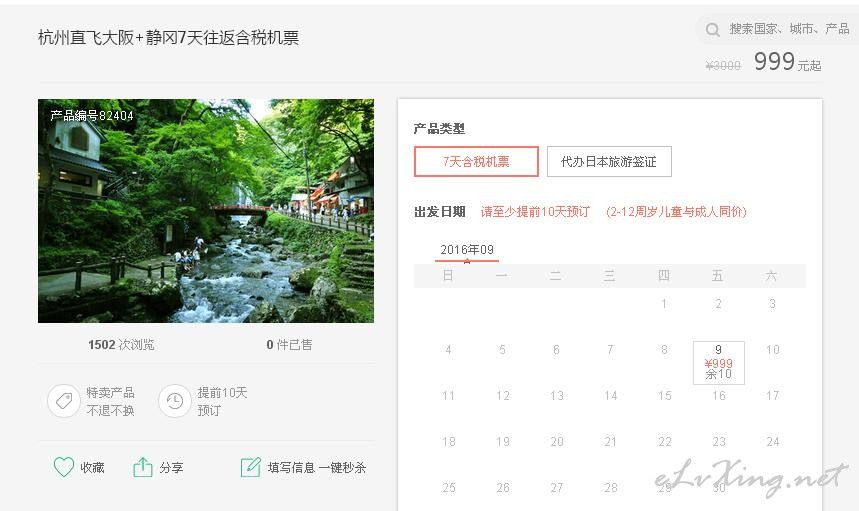The image size is (859, 511).
Task: Click calendar date 18
Action: pos(448,441)
